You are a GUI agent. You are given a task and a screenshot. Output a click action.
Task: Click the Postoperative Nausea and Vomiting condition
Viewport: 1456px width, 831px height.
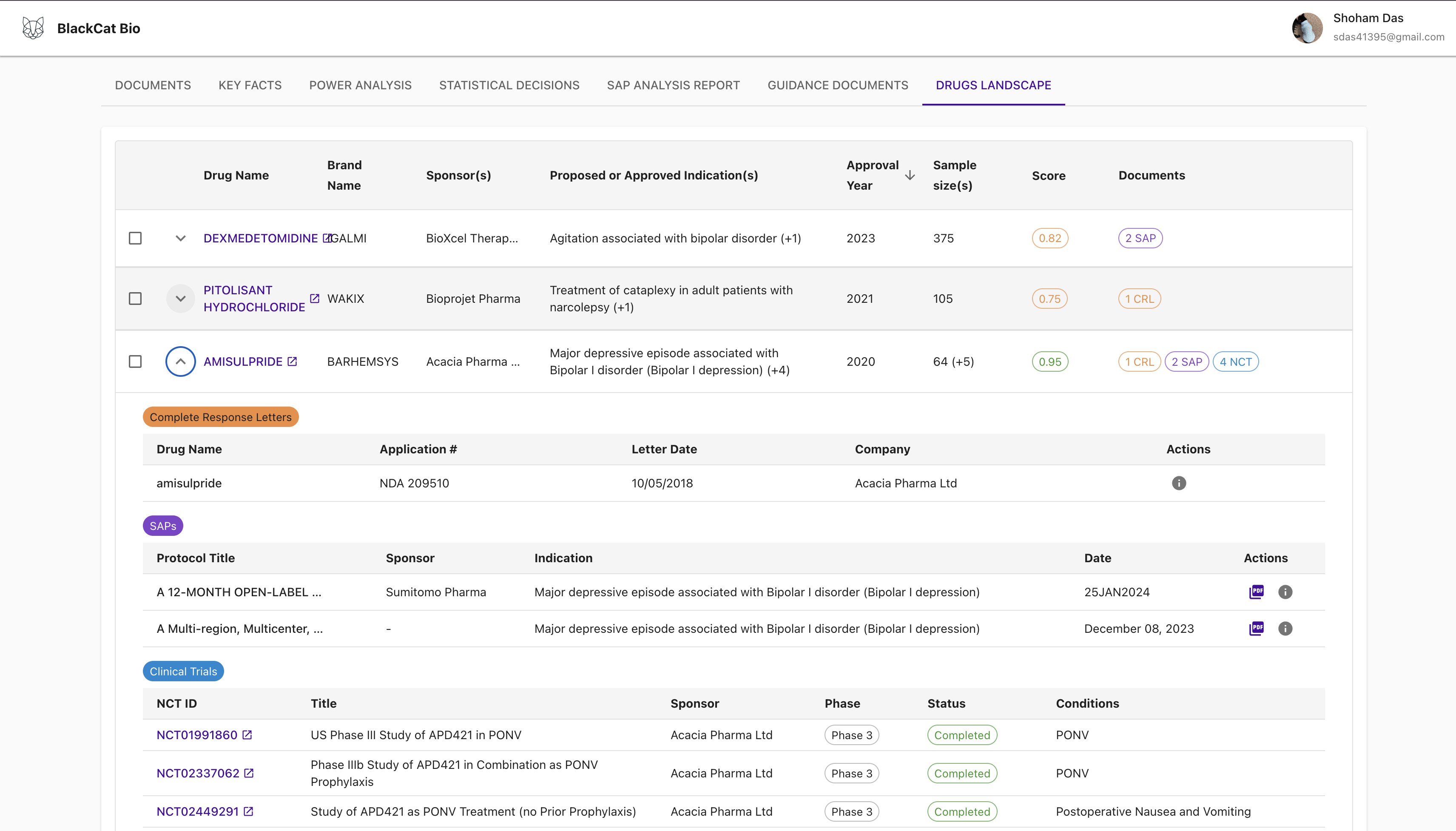tap(1153, 811)
